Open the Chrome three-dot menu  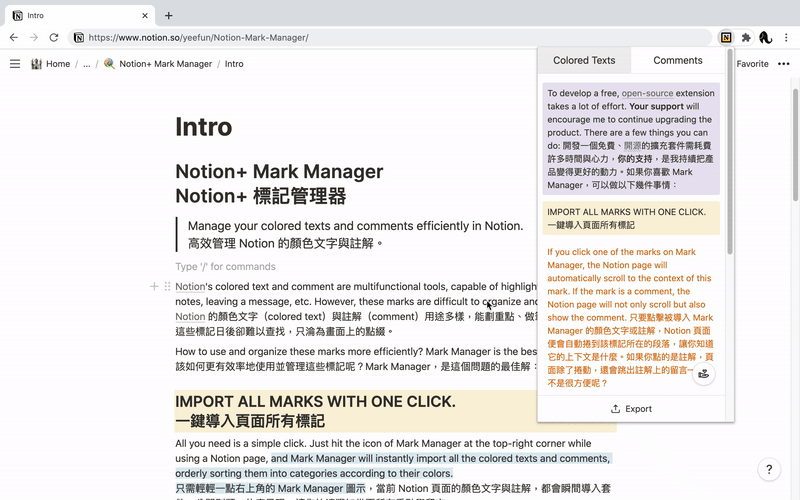tap(786, 37)
